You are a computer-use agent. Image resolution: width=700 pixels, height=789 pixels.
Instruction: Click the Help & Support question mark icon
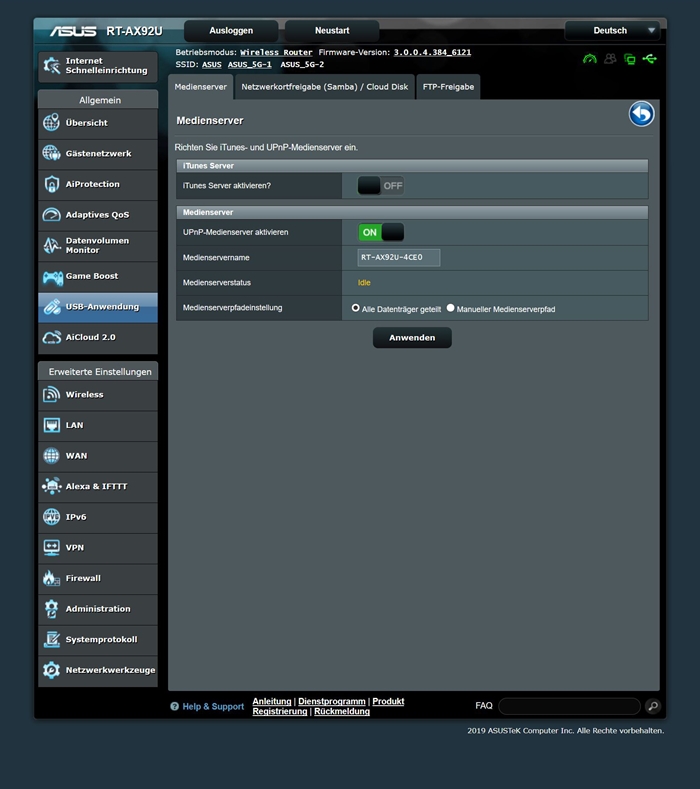[175, 706]
